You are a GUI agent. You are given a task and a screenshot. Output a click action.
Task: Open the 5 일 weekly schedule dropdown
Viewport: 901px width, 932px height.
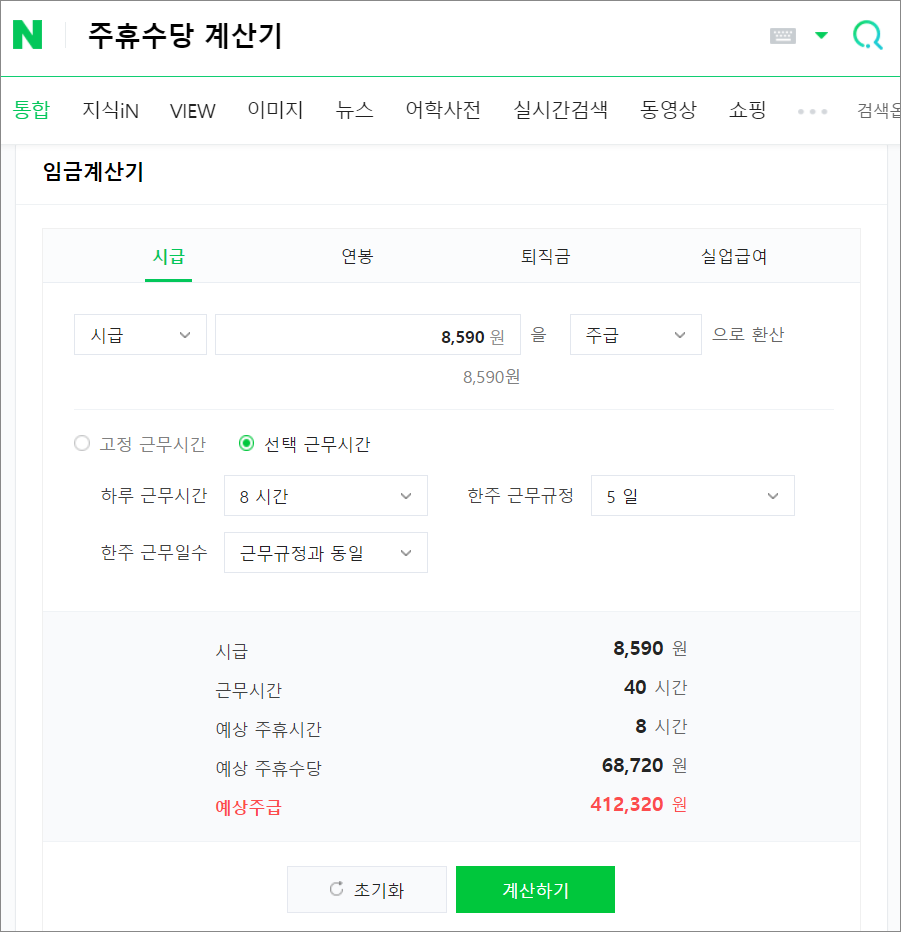692,495
